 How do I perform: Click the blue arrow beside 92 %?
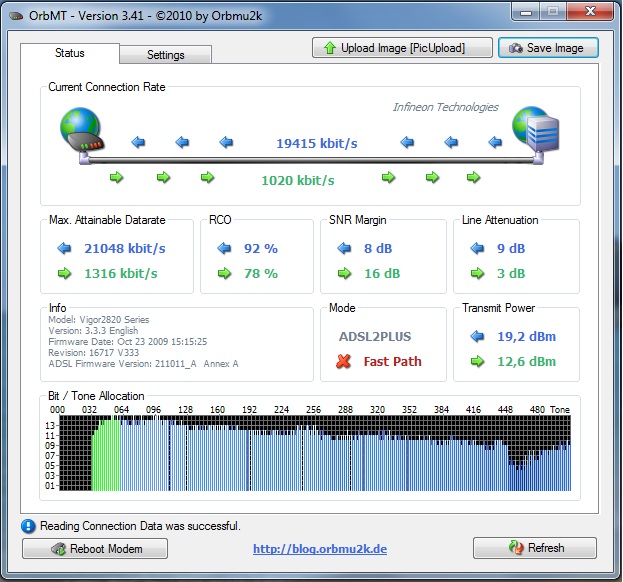coord(224,248)
